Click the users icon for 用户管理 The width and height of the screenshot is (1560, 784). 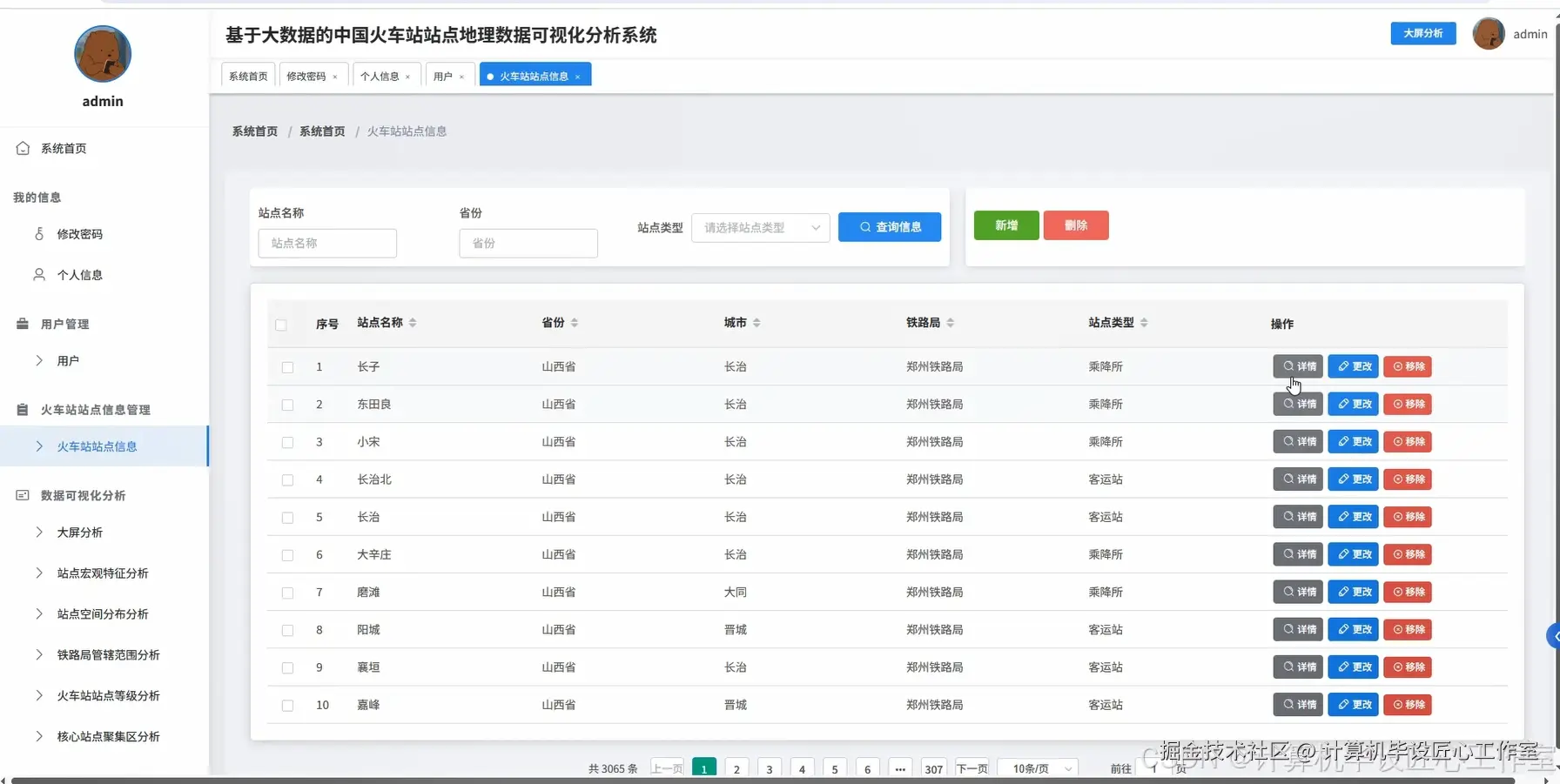[x=22, y=323]
